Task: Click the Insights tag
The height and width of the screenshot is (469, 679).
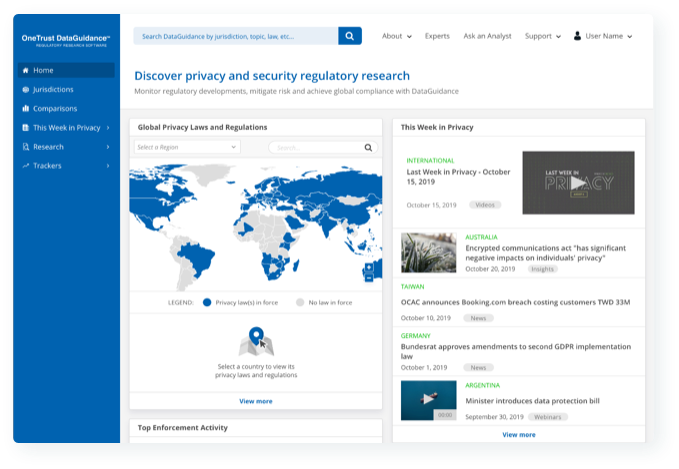Action: point(542,269)
